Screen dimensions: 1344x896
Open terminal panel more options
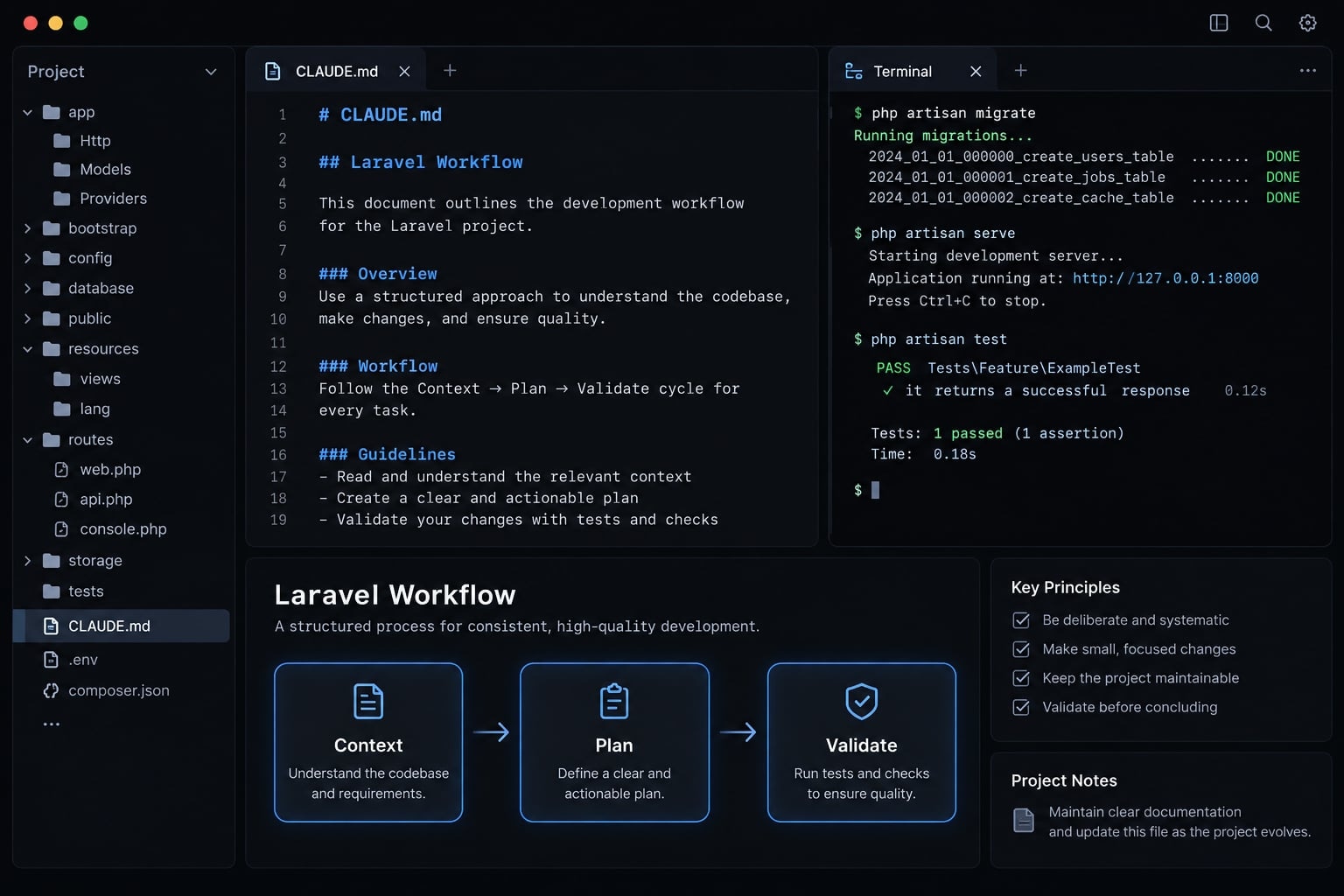coord(1308,70)
